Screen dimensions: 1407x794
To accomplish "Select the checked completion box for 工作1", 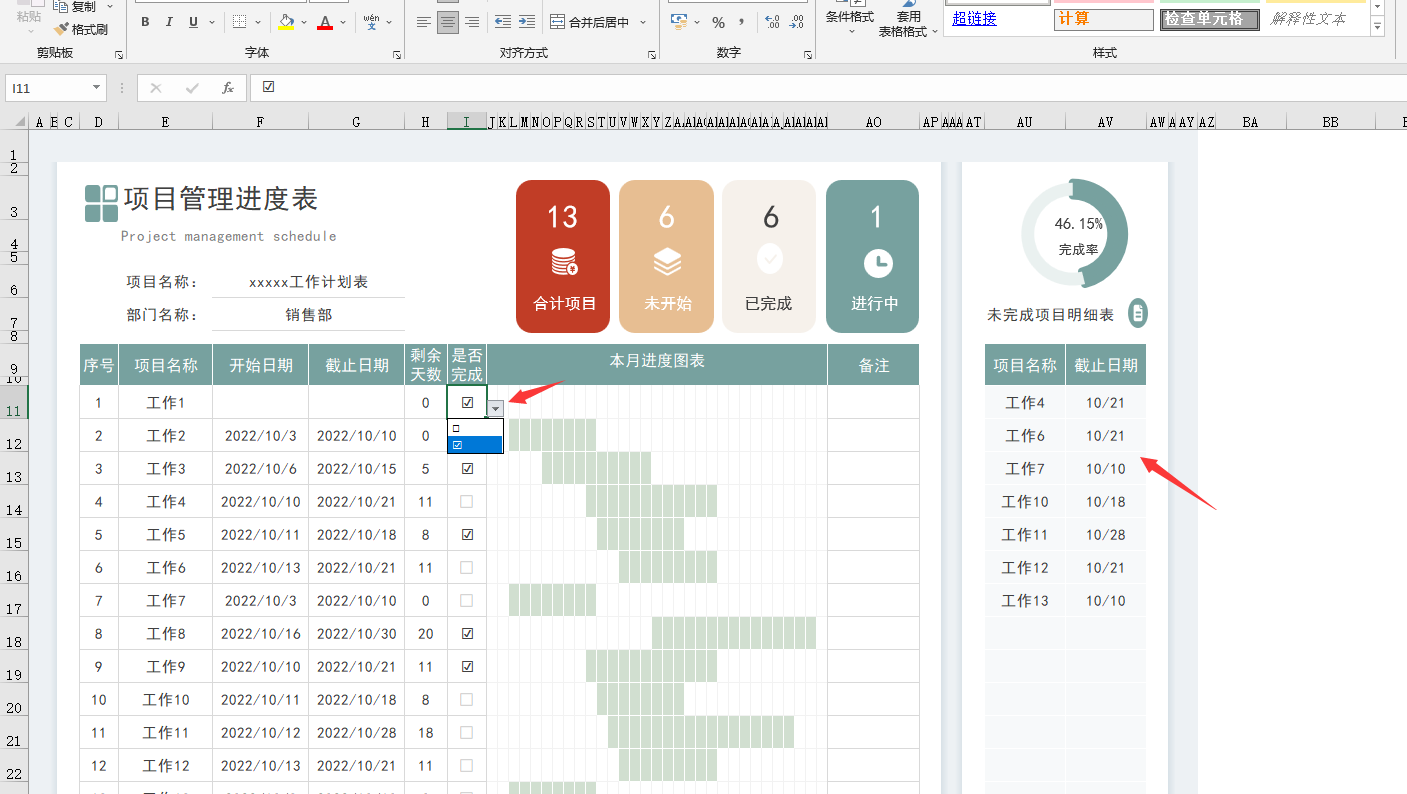I will tap(467, 403).
